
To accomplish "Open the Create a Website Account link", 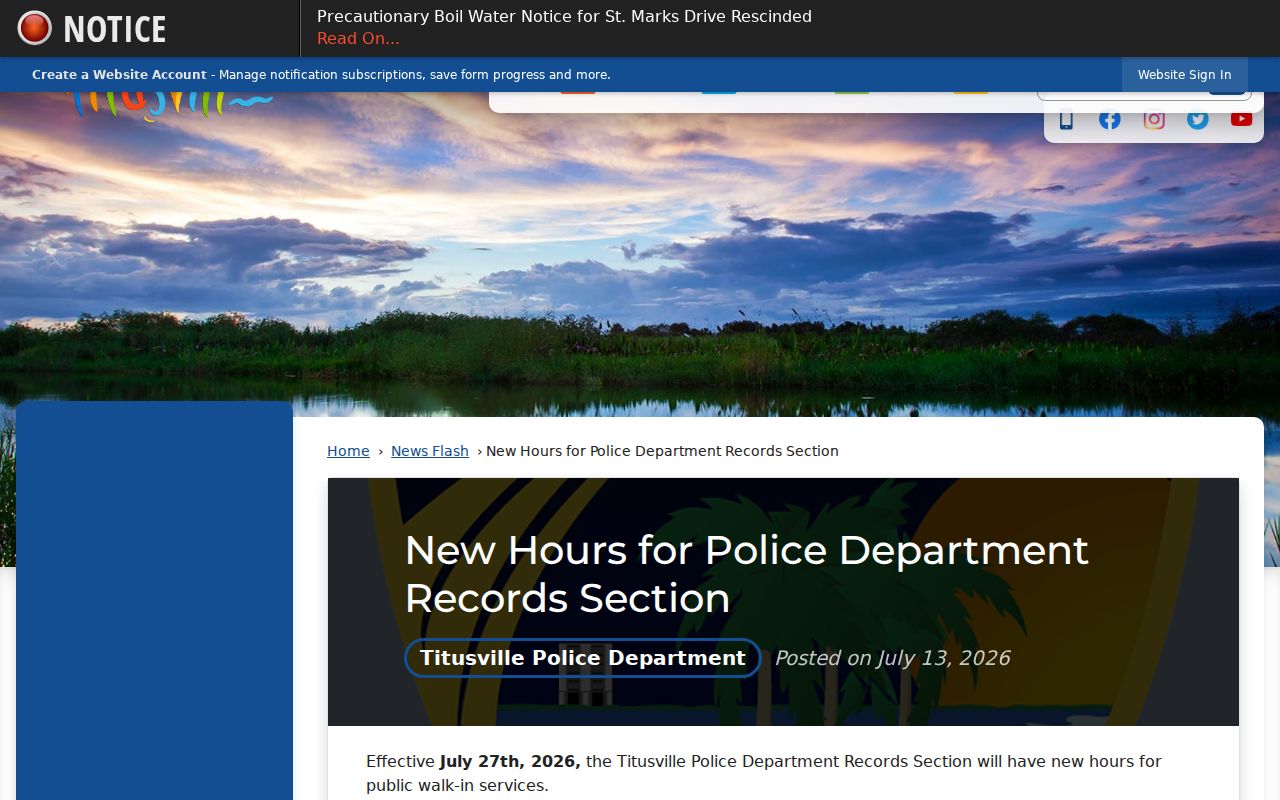I will [119, 75].
